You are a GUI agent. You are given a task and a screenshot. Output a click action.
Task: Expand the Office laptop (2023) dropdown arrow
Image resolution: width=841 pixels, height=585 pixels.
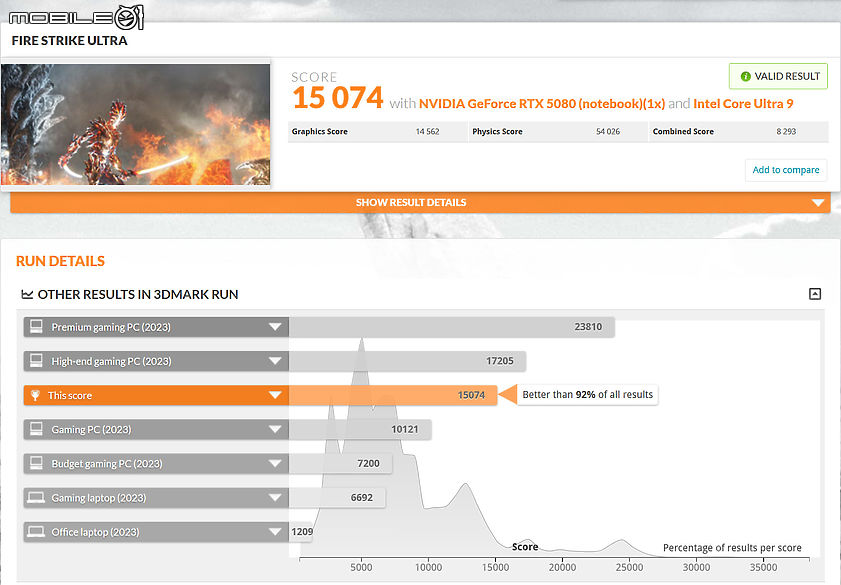click(x=275, y=532)
